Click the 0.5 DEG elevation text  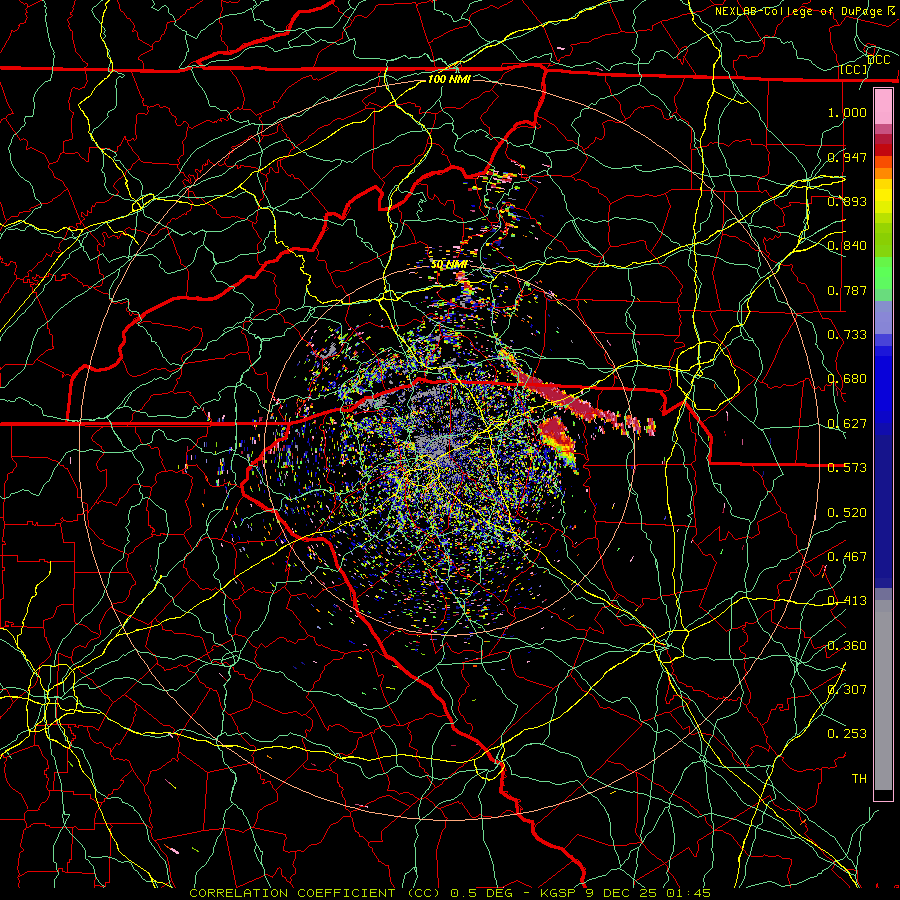click(482, 893)
